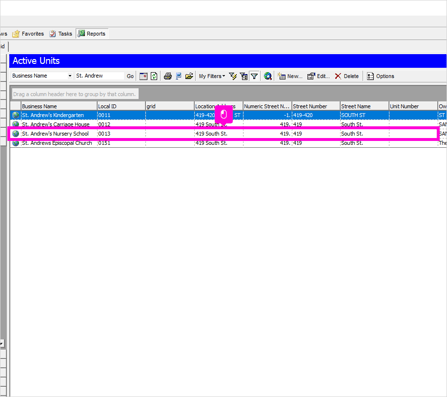Click the filter-with-lightning icon
This screenshot has width=447, height=397.
pos(233,76)
